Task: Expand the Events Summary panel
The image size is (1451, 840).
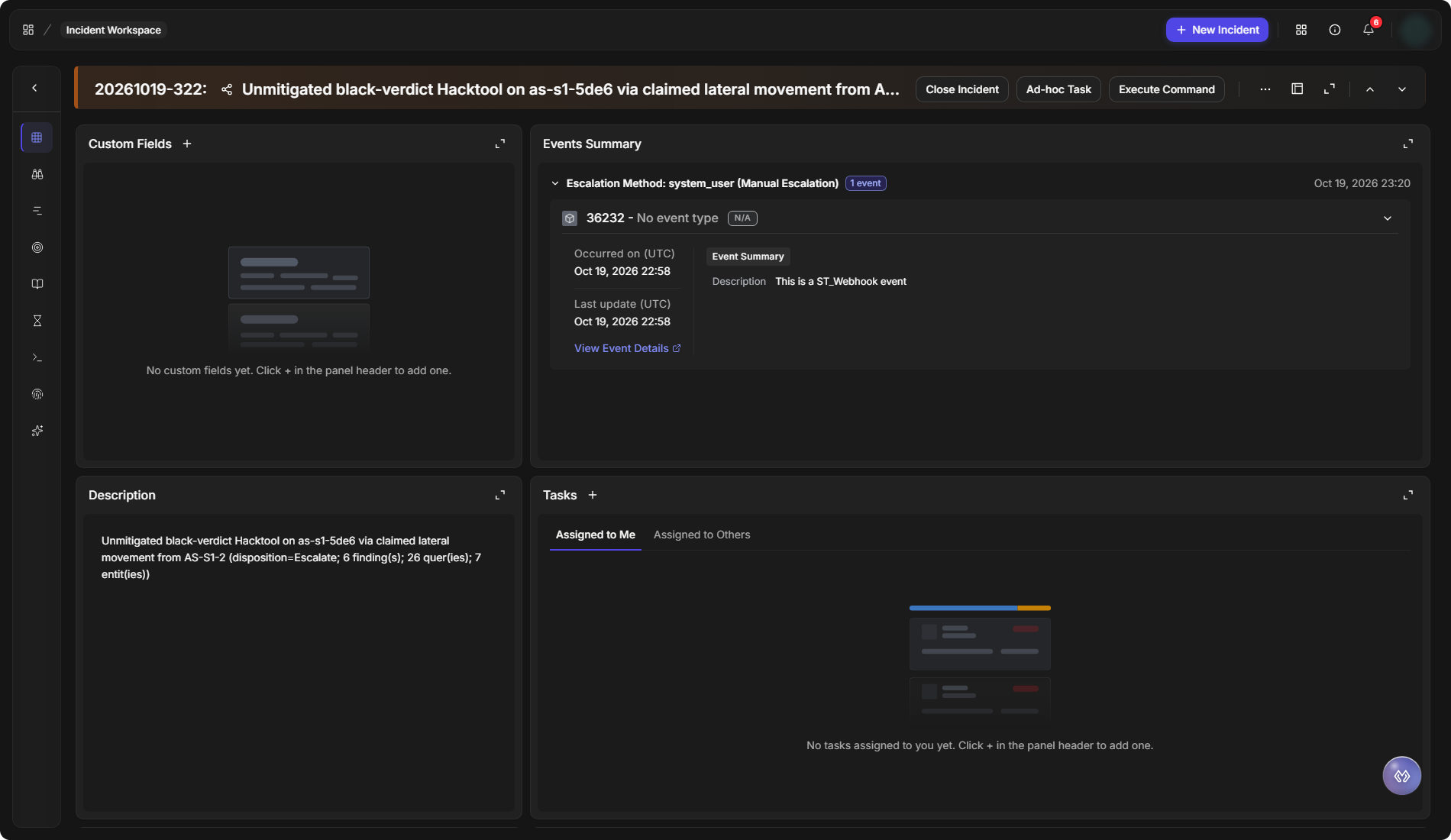Action: (1408, 144)
